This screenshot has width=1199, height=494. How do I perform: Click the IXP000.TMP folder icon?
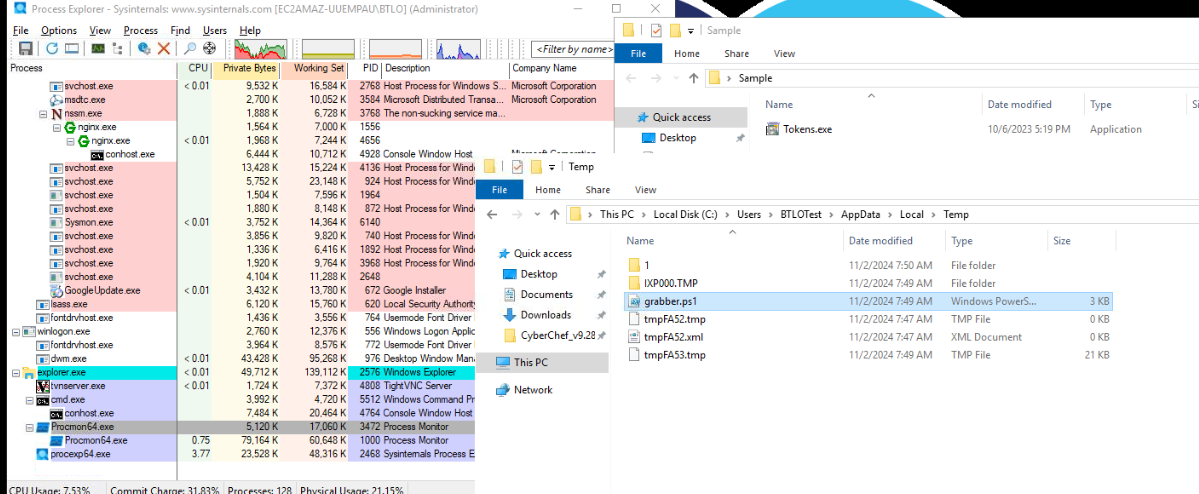click(x=633, y=283)
